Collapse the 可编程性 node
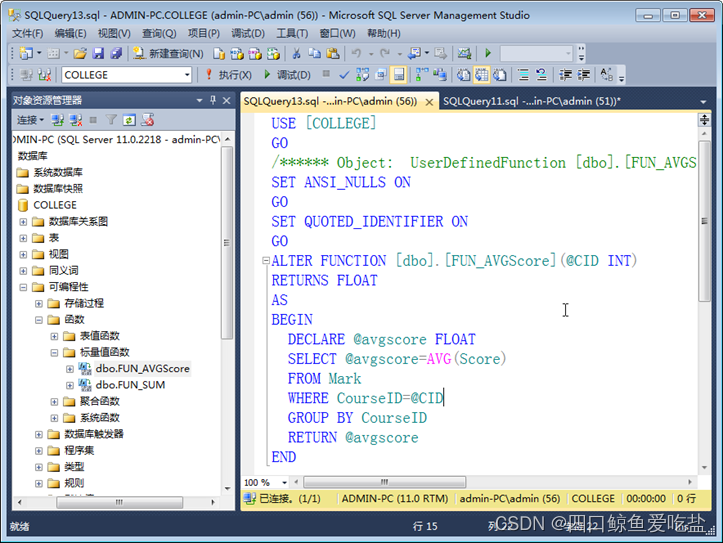 (x=23, y=287)
